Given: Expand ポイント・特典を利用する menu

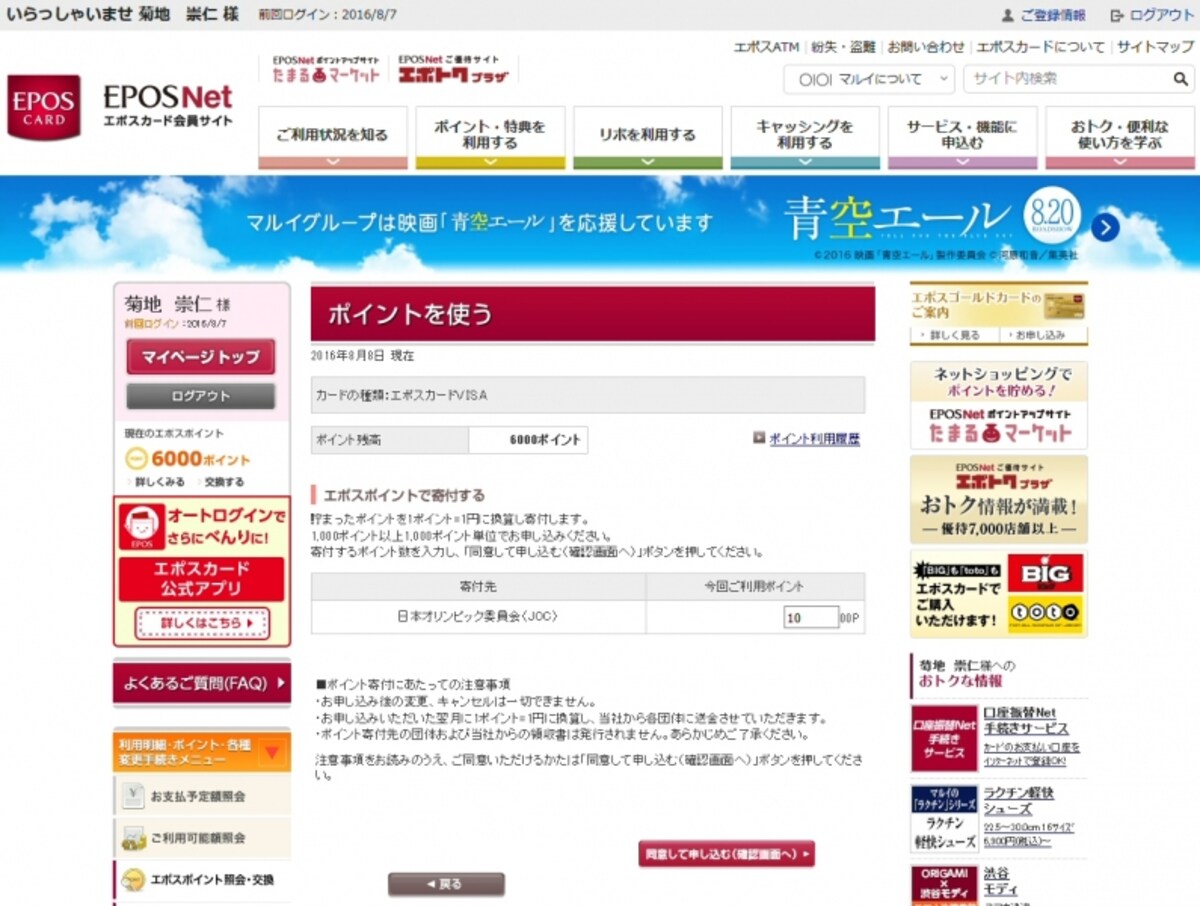Looking at the screenshot, I should pyautogui.click(x=490, y=138).
